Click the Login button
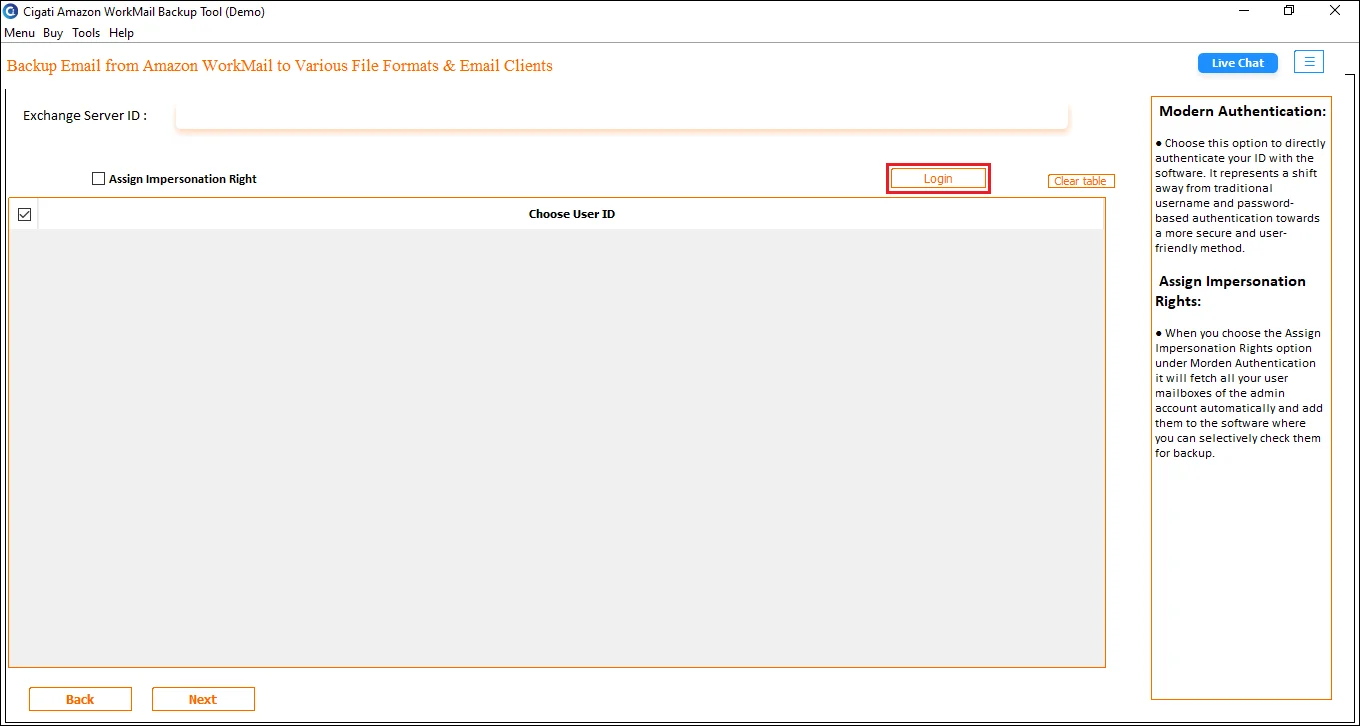Image resolution: width=1360 pixels, height=726 pixels. [938, 179]
